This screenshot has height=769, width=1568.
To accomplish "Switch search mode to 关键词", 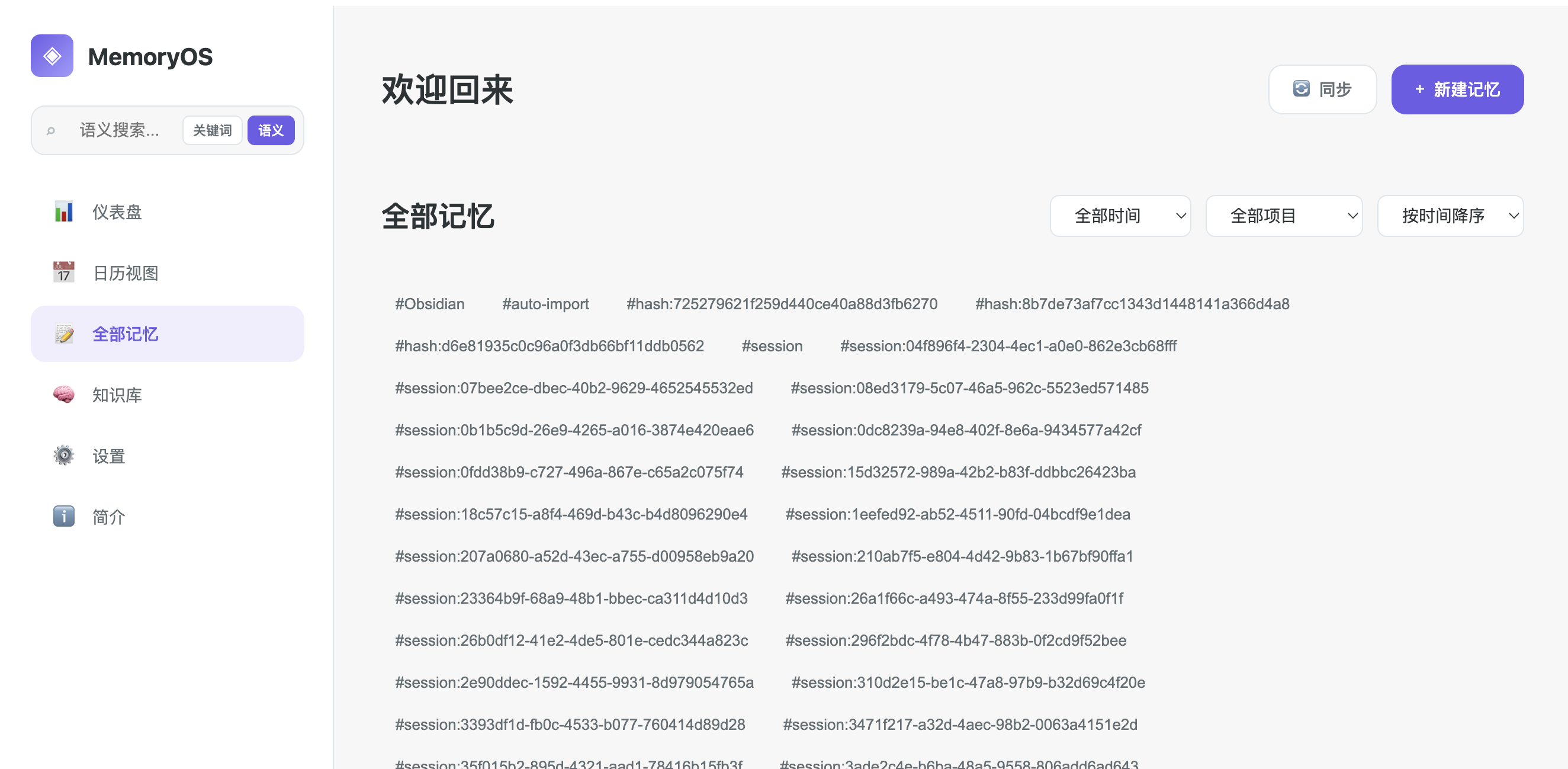I will [212, 130].
